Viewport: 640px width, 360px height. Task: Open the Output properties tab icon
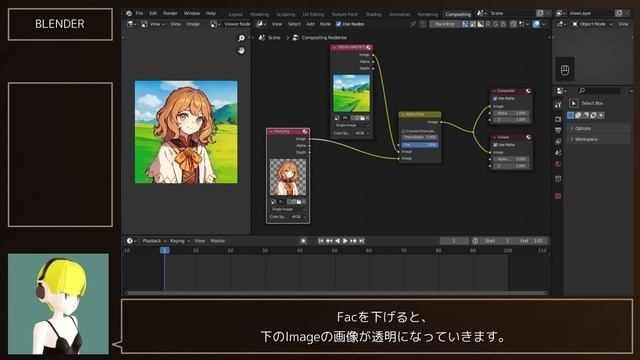tap(558, 130)
